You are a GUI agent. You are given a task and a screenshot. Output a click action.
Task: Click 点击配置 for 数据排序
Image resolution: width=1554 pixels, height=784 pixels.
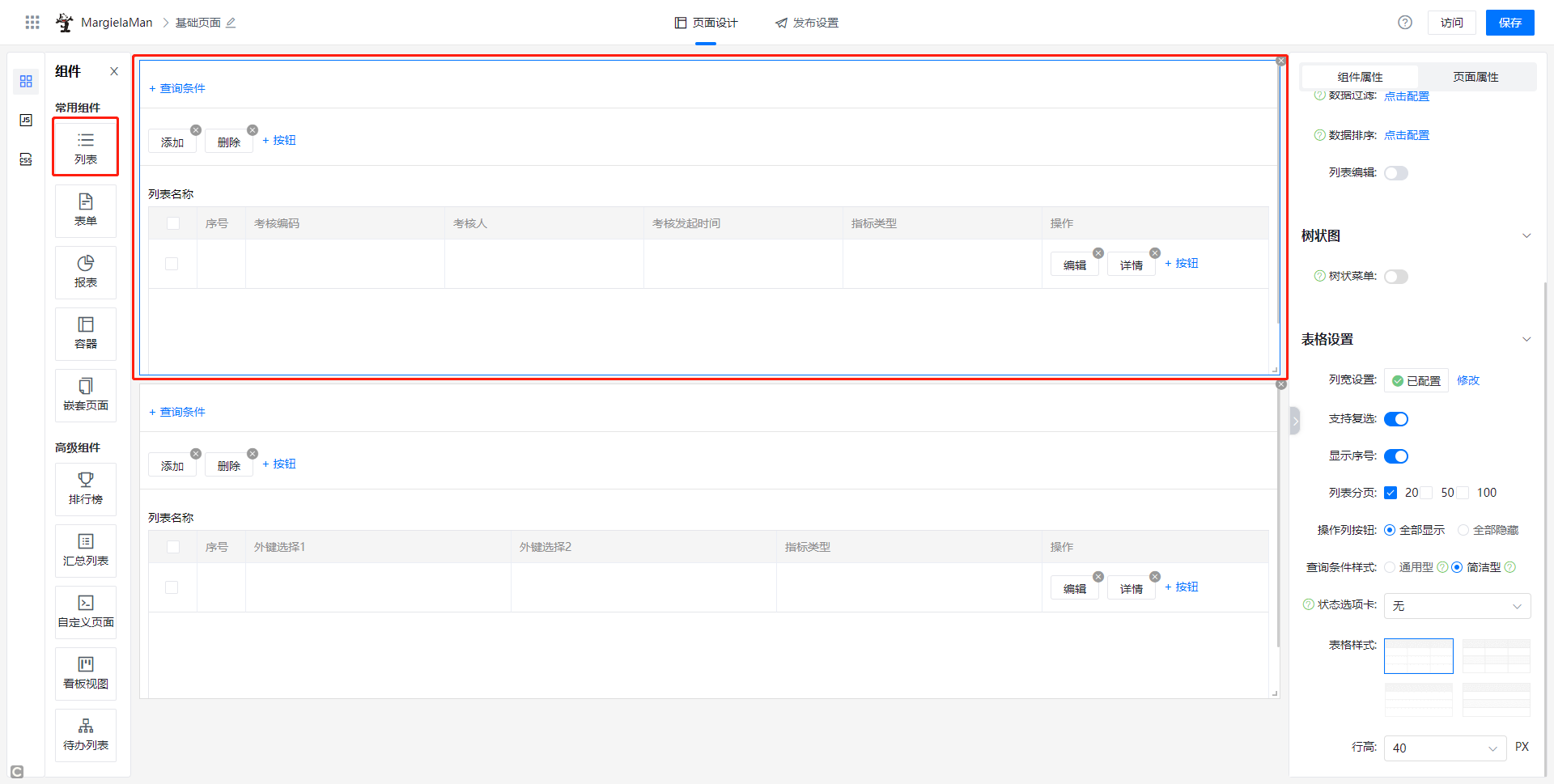[x=1407, y=135]
